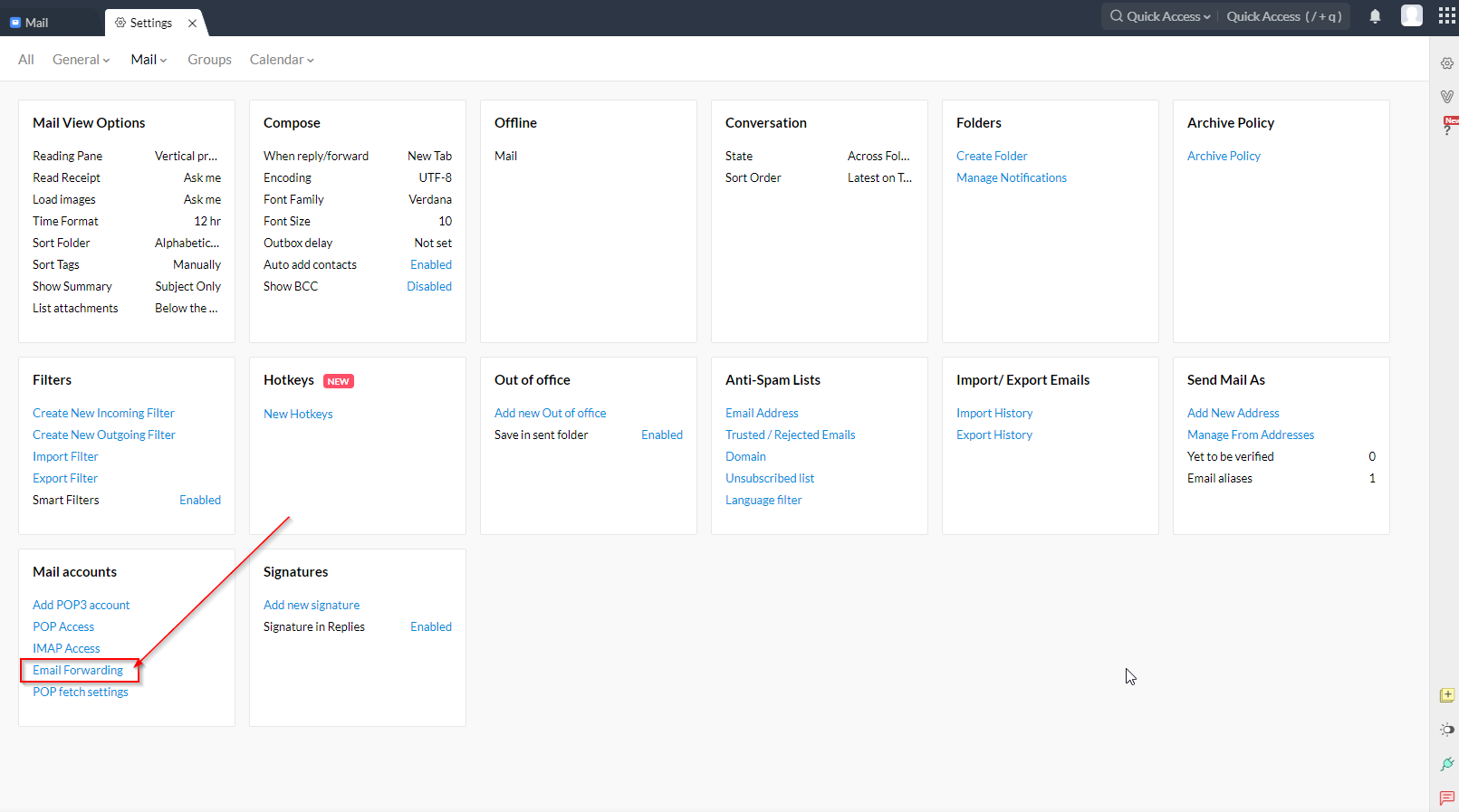
Task: Open the apps grid icon
Action: click(x=1447, y=16)
